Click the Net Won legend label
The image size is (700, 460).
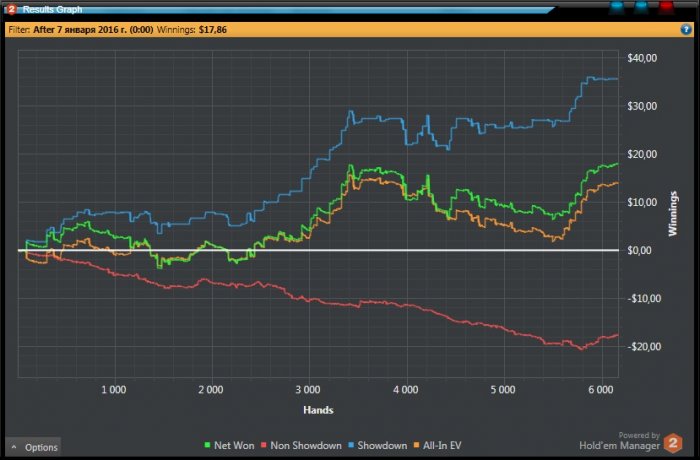click(234, 445)
